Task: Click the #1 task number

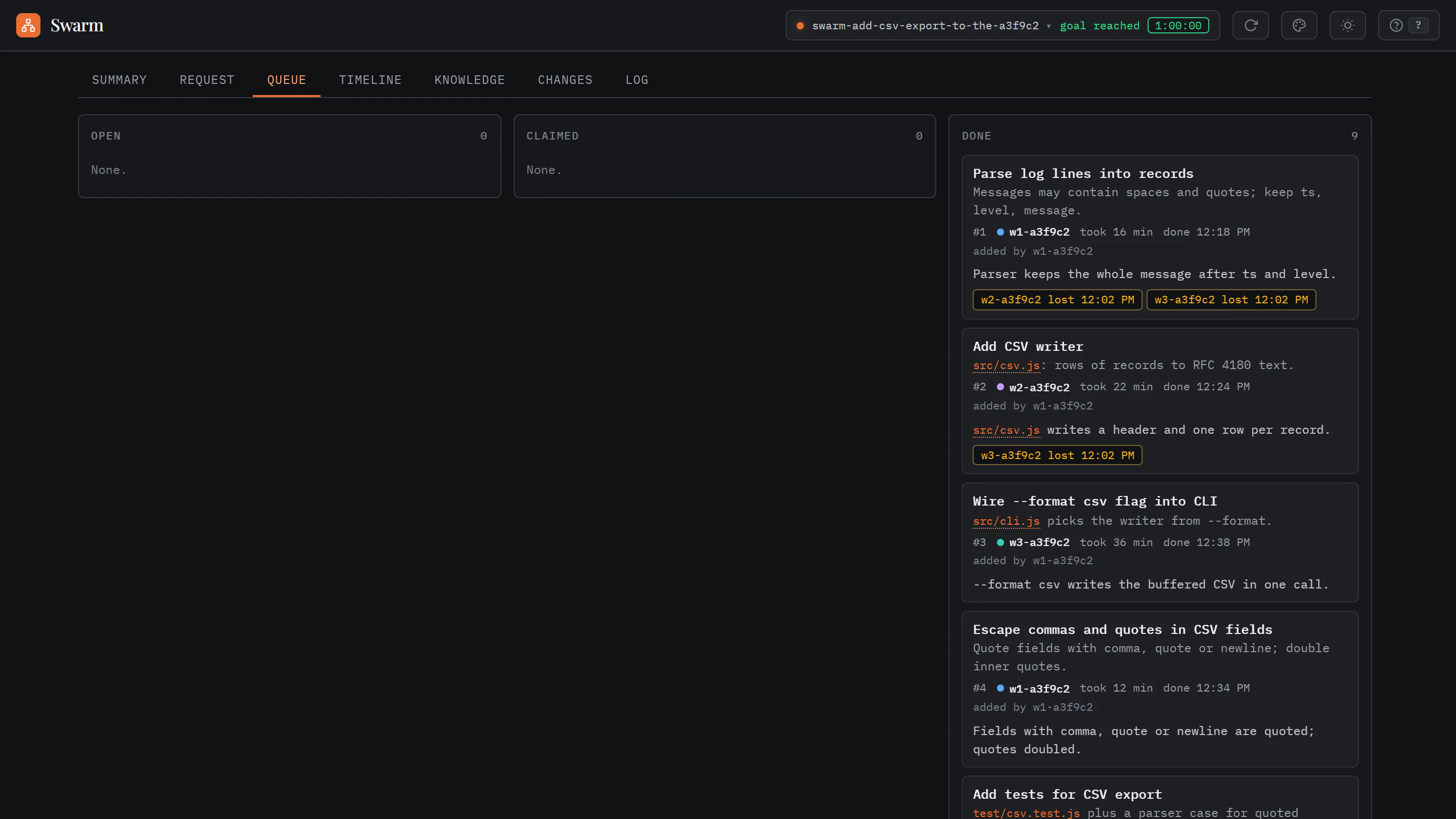Action: coord(980,232)
